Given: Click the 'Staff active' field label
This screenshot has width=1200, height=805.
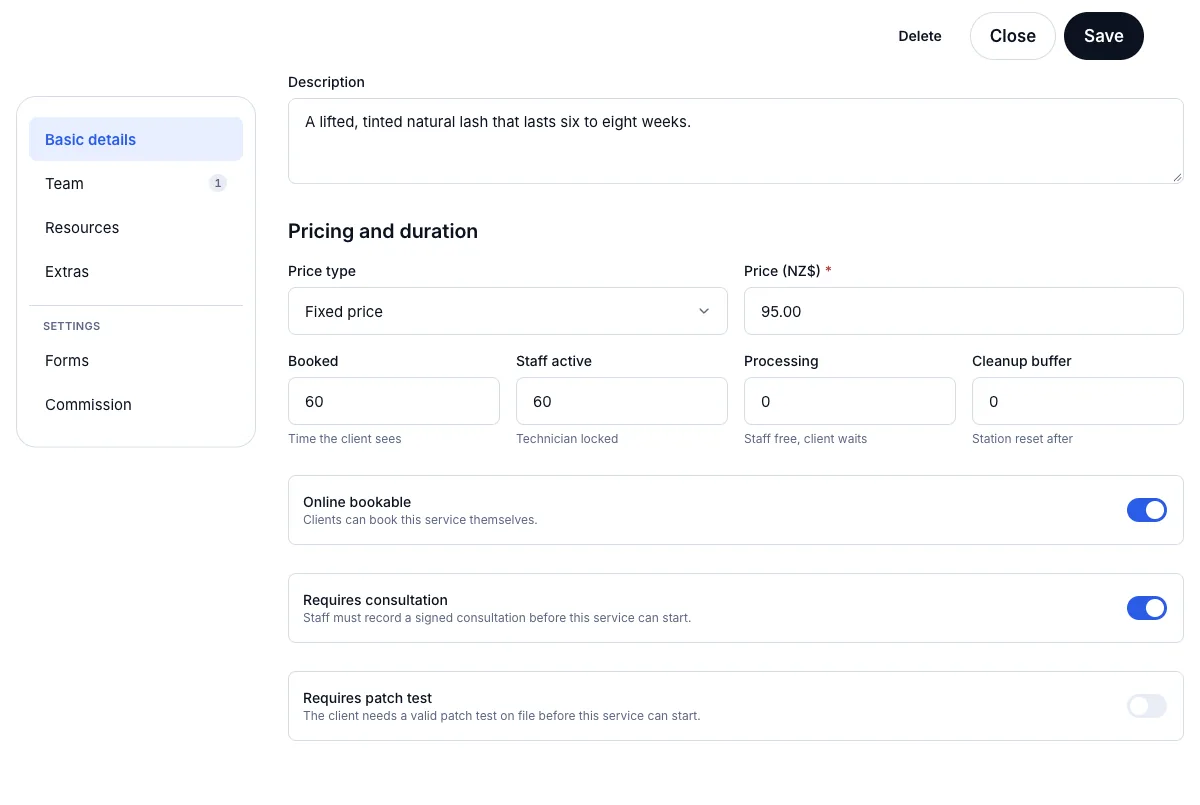Looking at the screenshot, I should pyautogui.click(x=554, y=361).
